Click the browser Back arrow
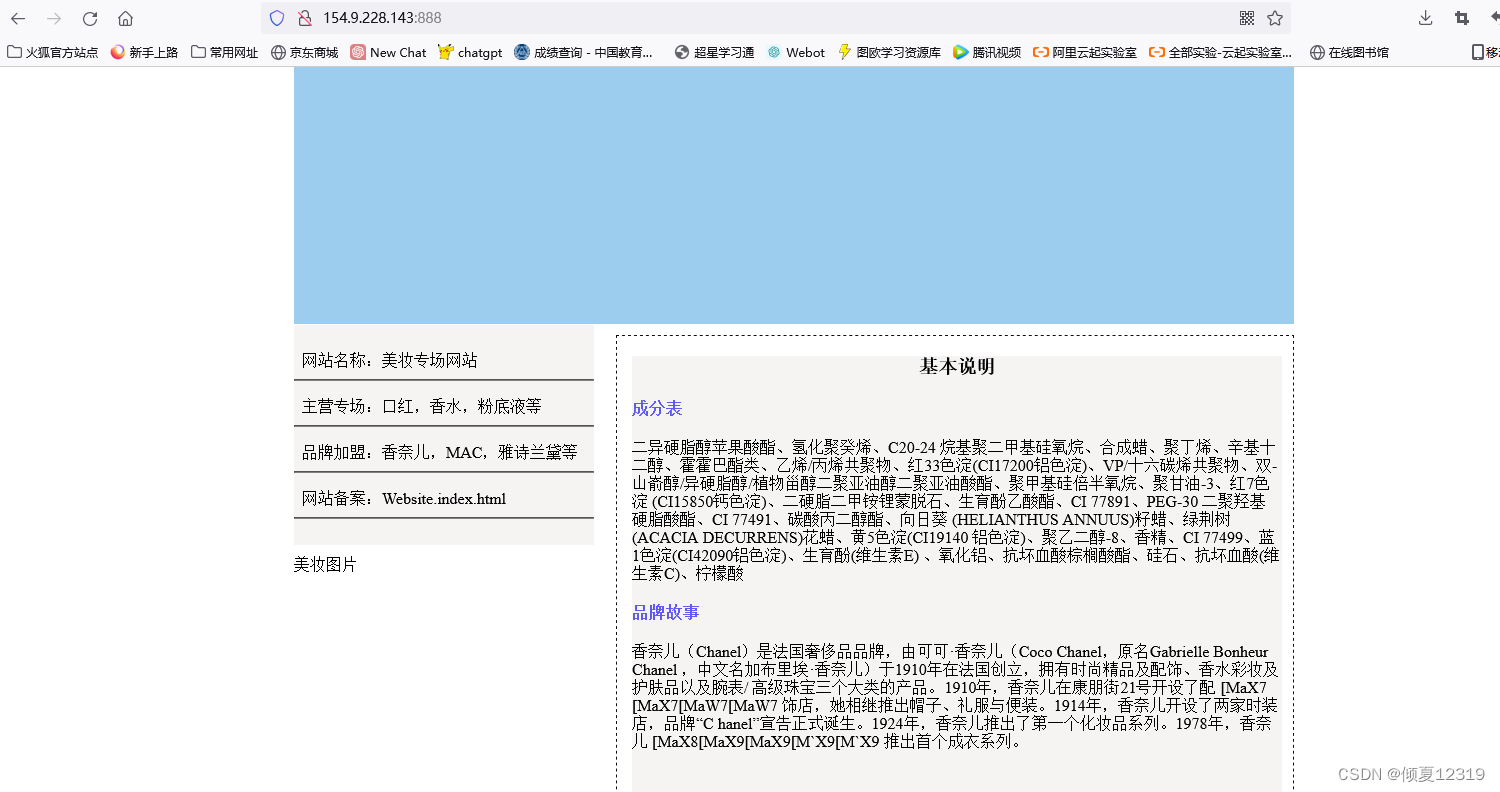The height and width of the screenshot is (792, 1500). tap(18, 18)
